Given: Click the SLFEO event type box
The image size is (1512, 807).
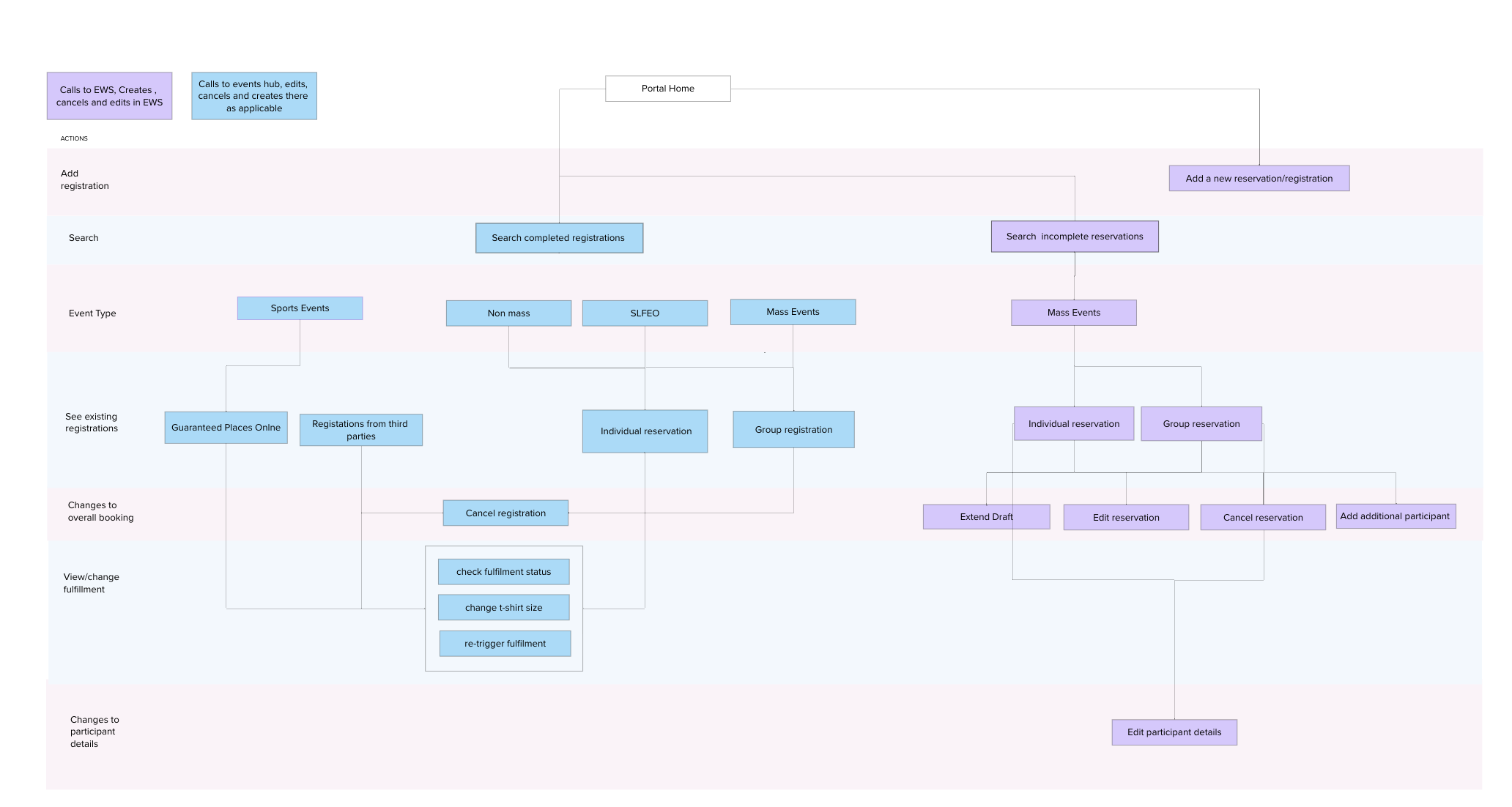Looking at the screenshot, I should tap(645, 313).
